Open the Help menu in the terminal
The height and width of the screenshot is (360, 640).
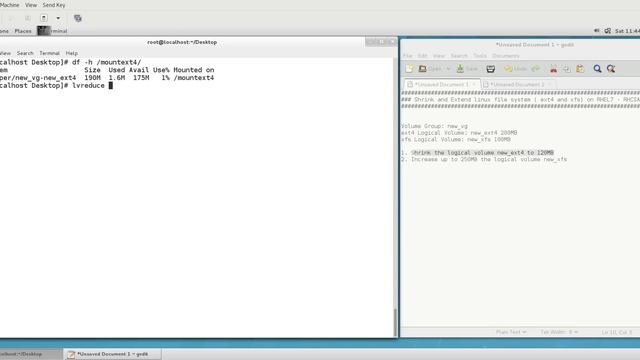(x=71, y=53)
